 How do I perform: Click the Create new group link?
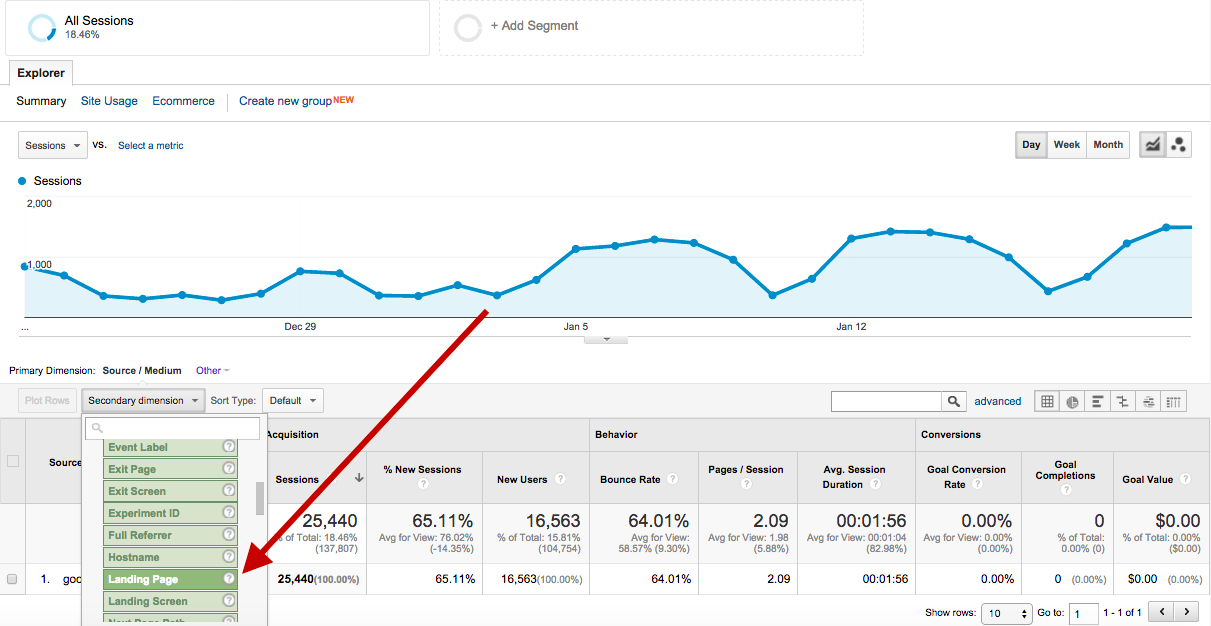point(285,100)
